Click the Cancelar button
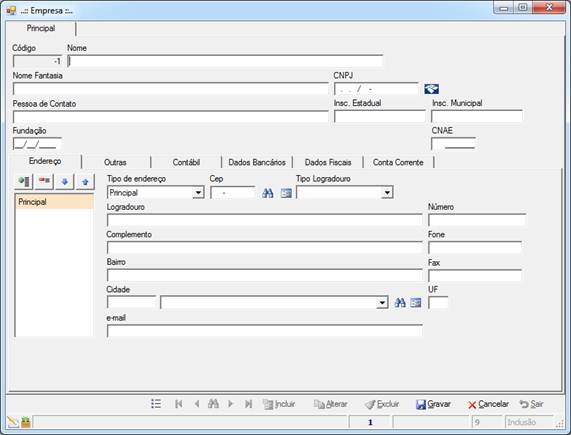The height and width of the screenshot is (435, 571). tap(488, 404)
